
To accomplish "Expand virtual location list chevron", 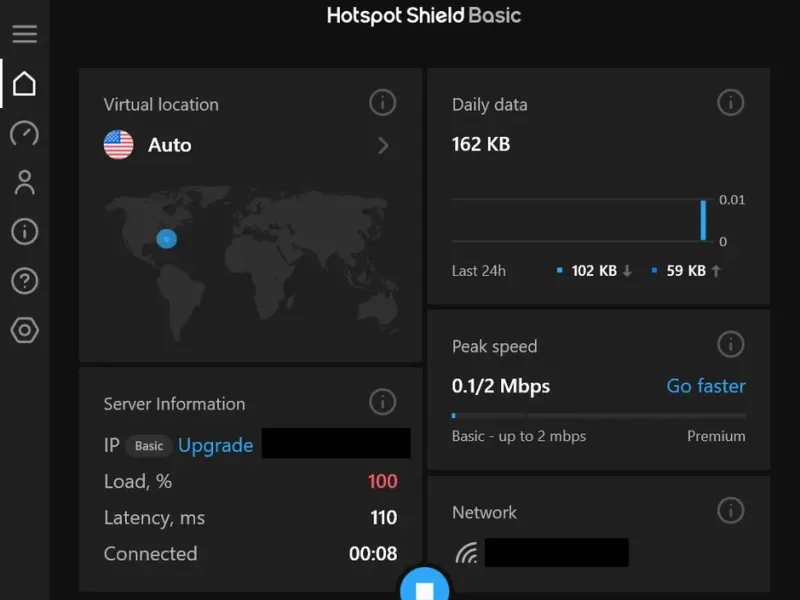I will click(383, 145).
